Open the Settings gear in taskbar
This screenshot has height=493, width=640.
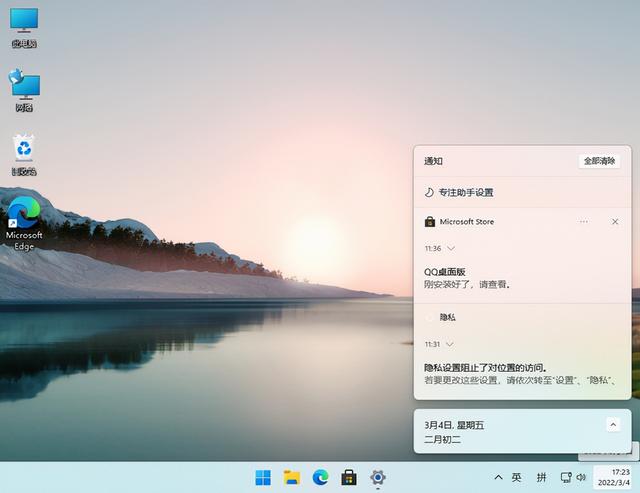pyautogui.click(x=378, y=478)
